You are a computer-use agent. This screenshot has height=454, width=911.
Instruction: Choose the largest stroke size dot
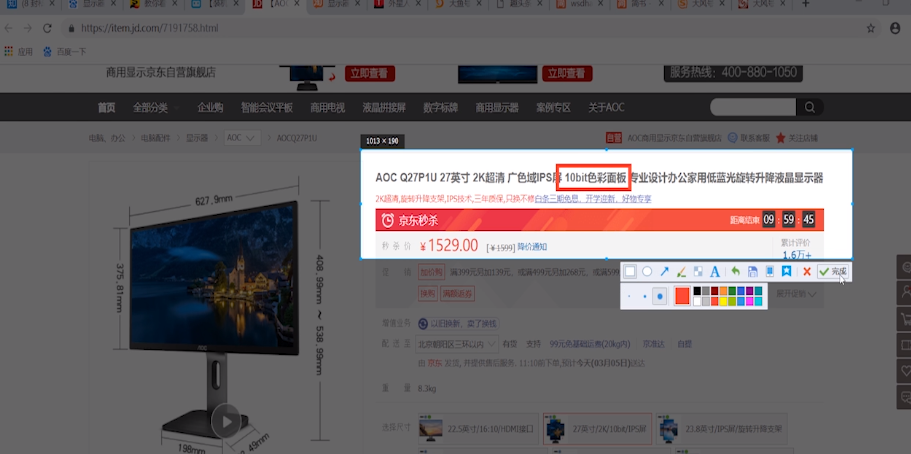pyautogui.click(x=659, y=296)
